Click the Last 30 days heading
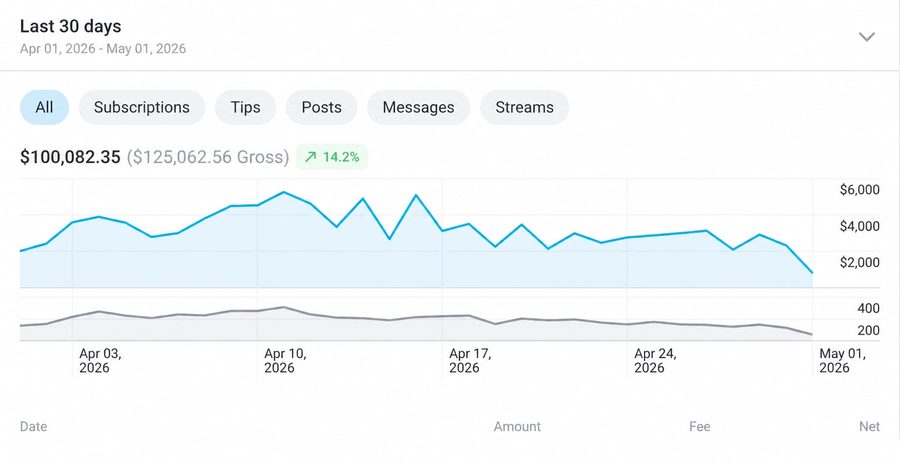This screenshot has width=900, height=463. click(x=71, y=26)
